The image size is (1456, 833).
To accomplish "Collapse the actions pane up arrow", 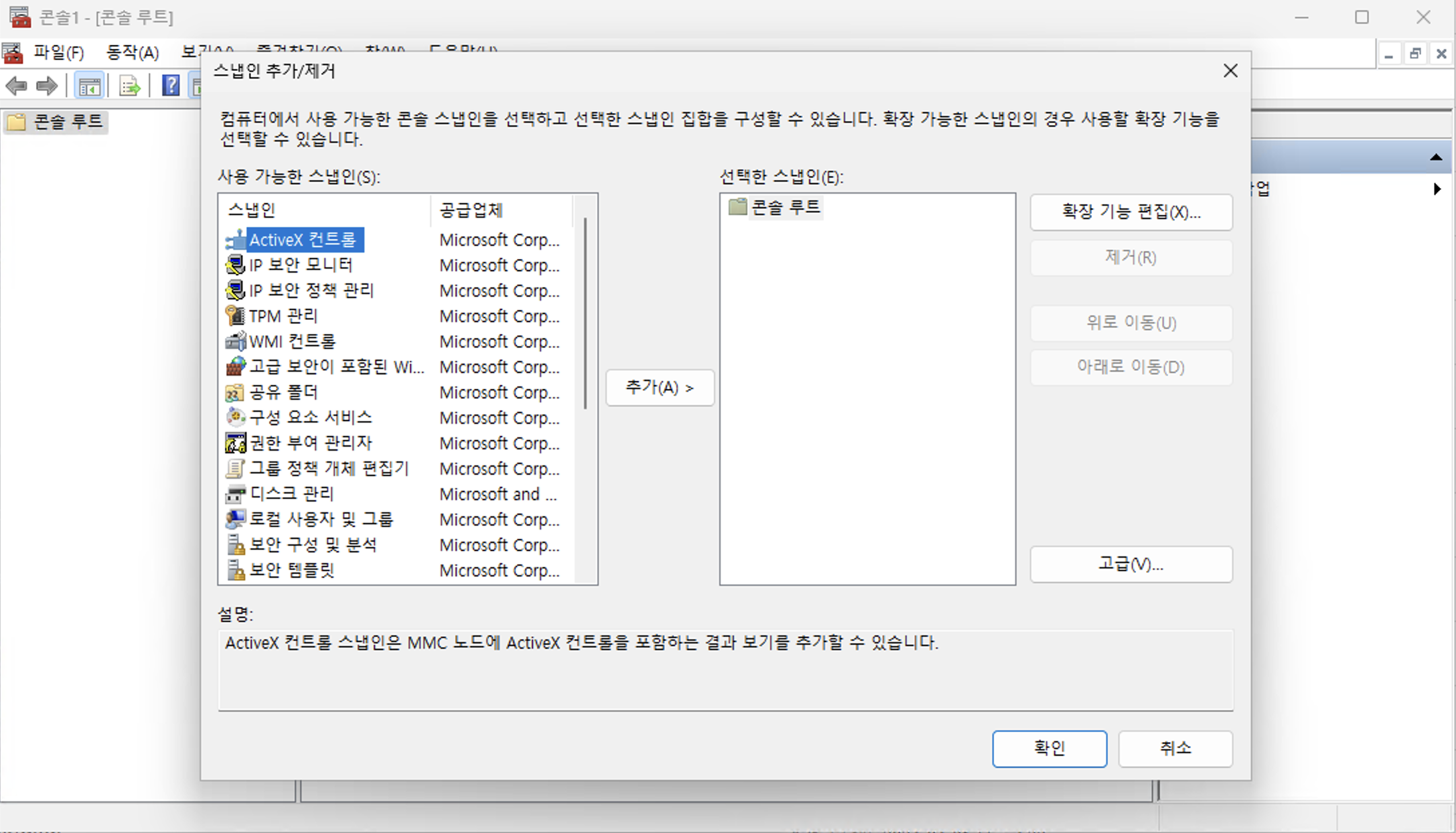I will coord(1435,157).
